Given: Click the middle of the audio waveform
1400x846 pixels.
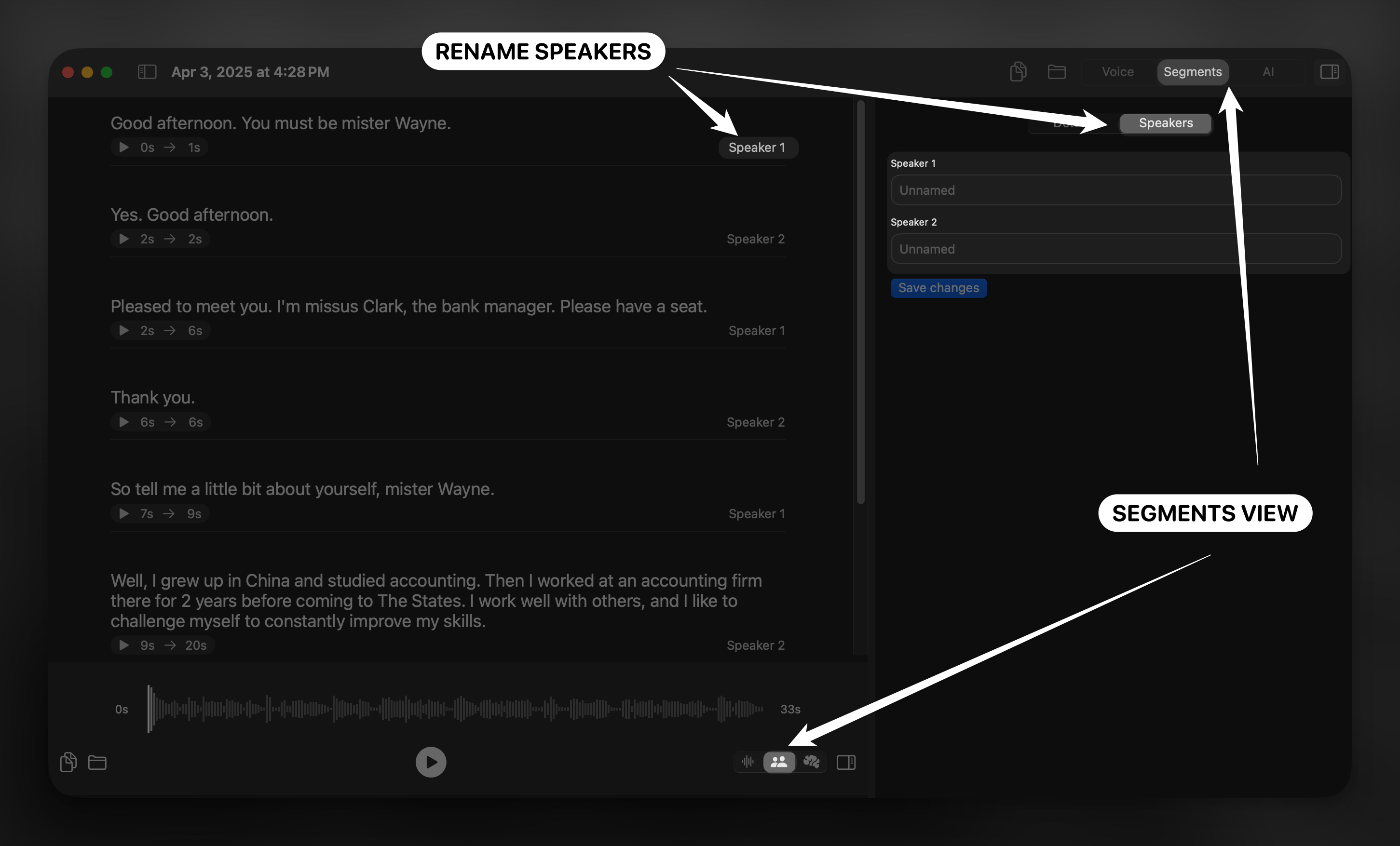Looking at the screenshot, I should tap(456, 709).
